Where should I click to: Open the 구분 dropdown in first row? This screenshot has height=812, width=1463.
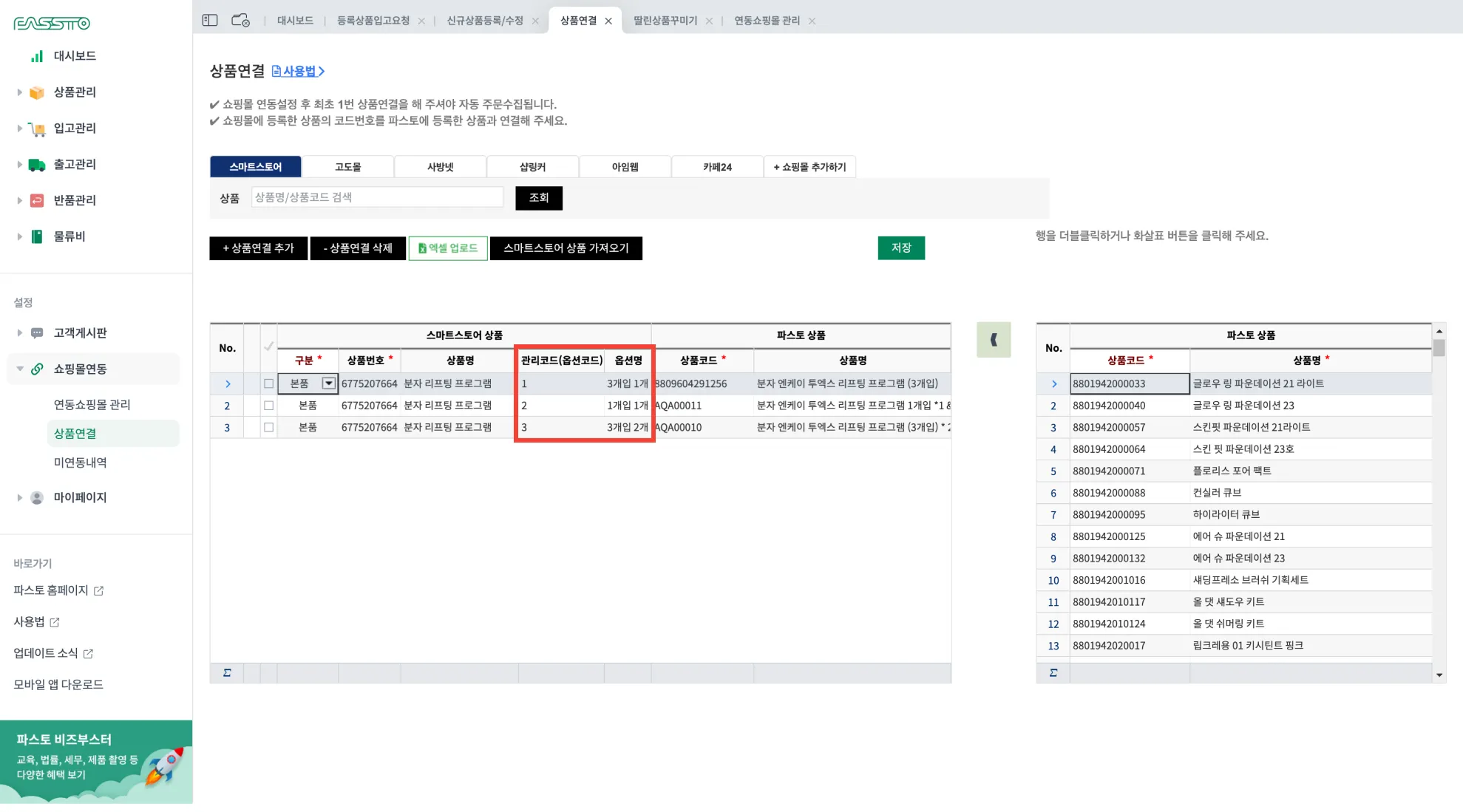328,383
